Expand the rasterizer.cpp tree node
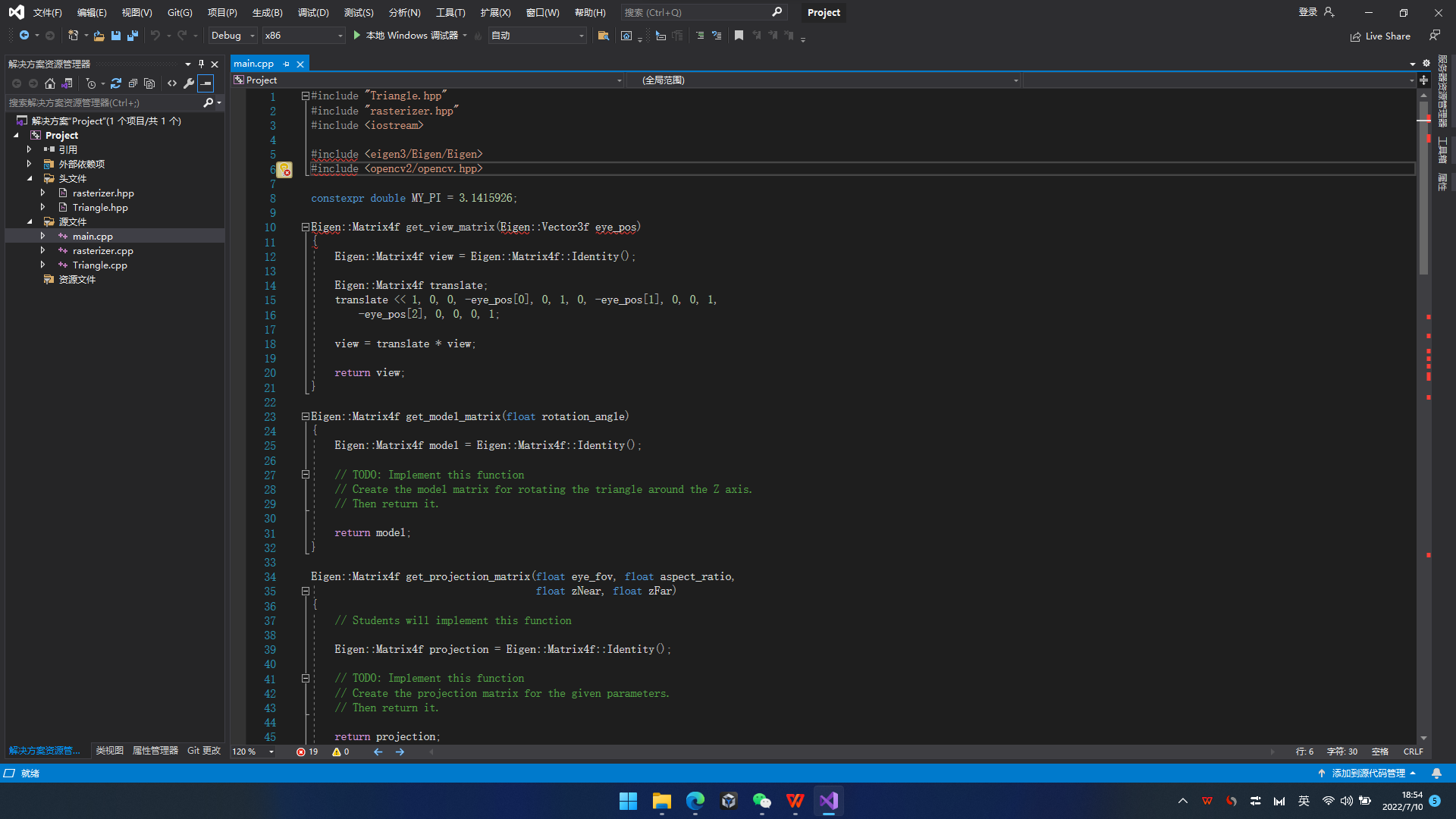The image size is (1456, 819). tap(43, 250)
